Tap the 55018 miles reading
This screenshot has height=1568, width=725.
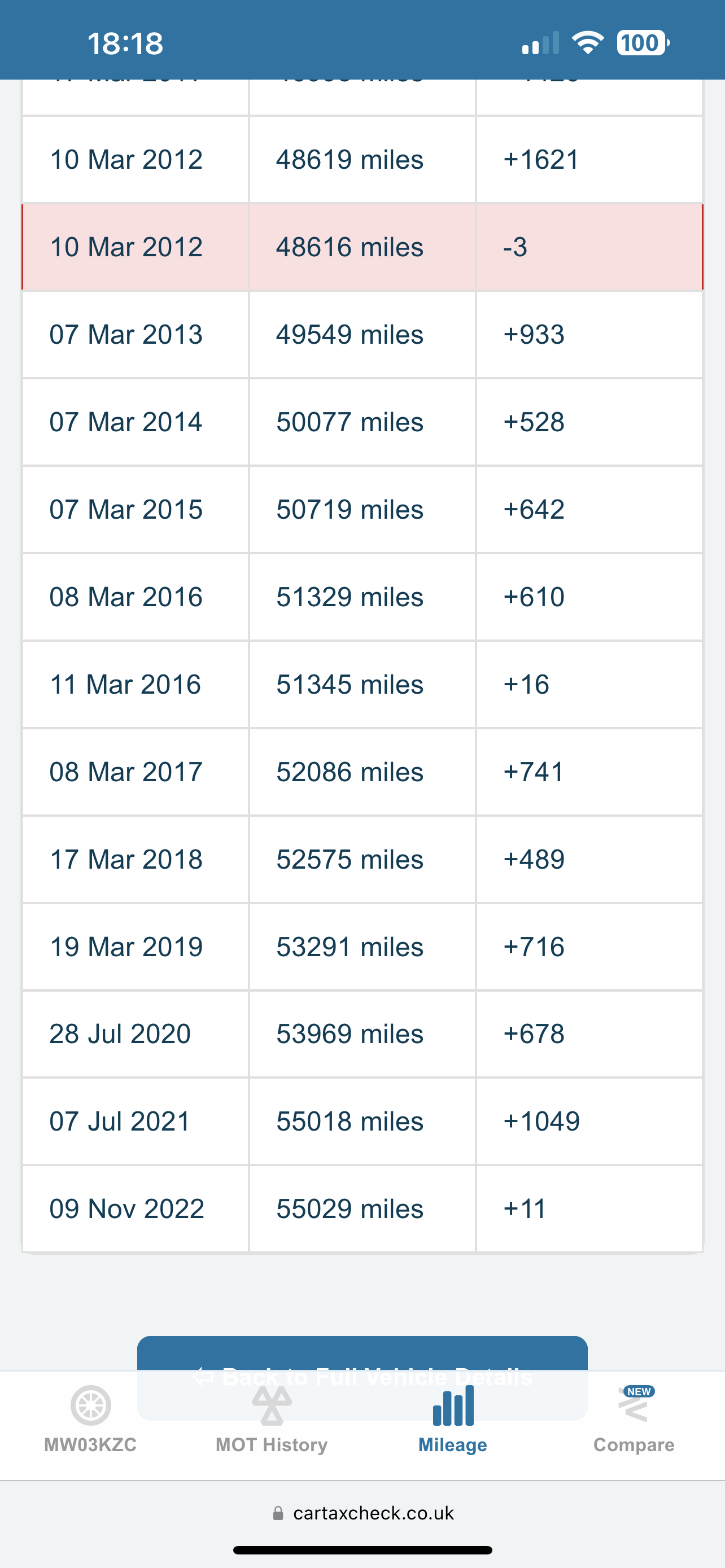350,1121
